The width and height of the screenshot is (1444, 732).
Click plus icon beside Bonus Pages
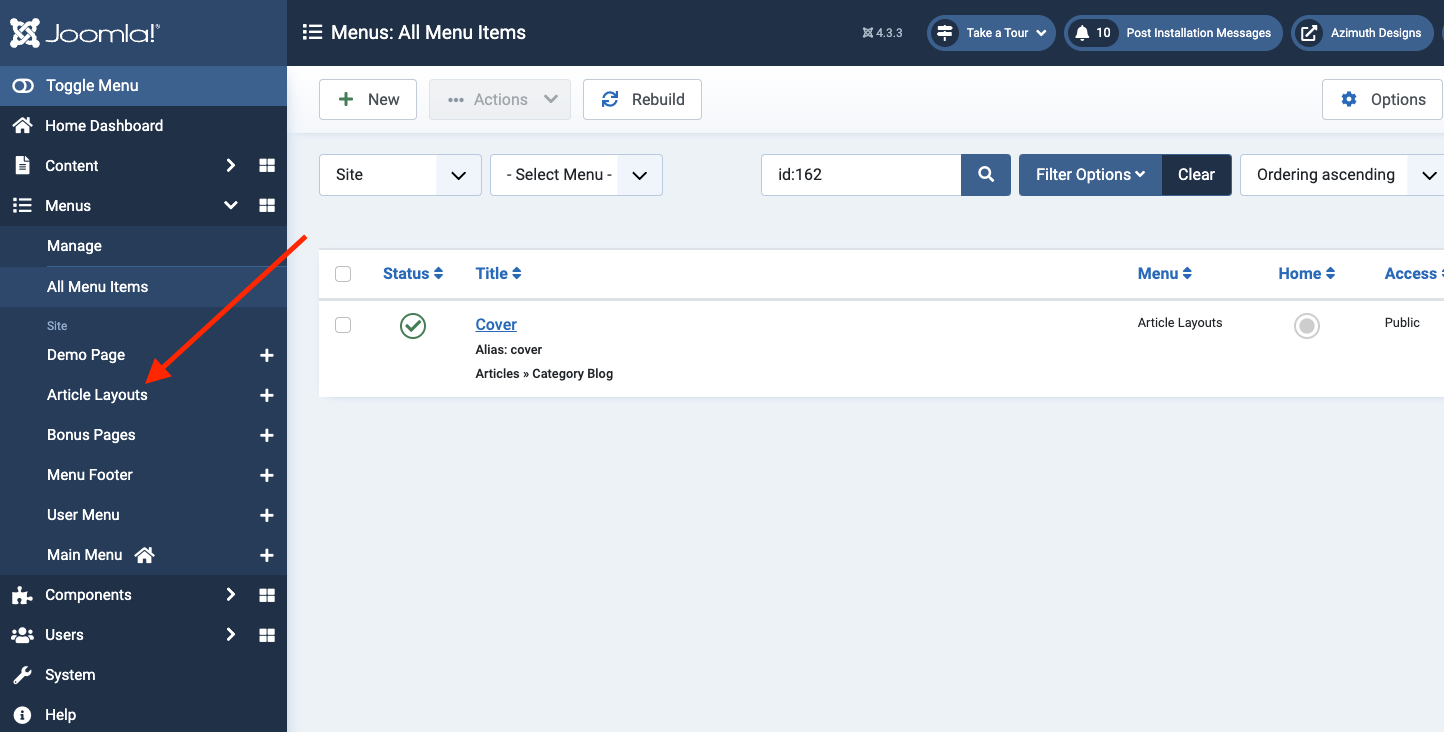pyautogui.click(x=267, y=435)
